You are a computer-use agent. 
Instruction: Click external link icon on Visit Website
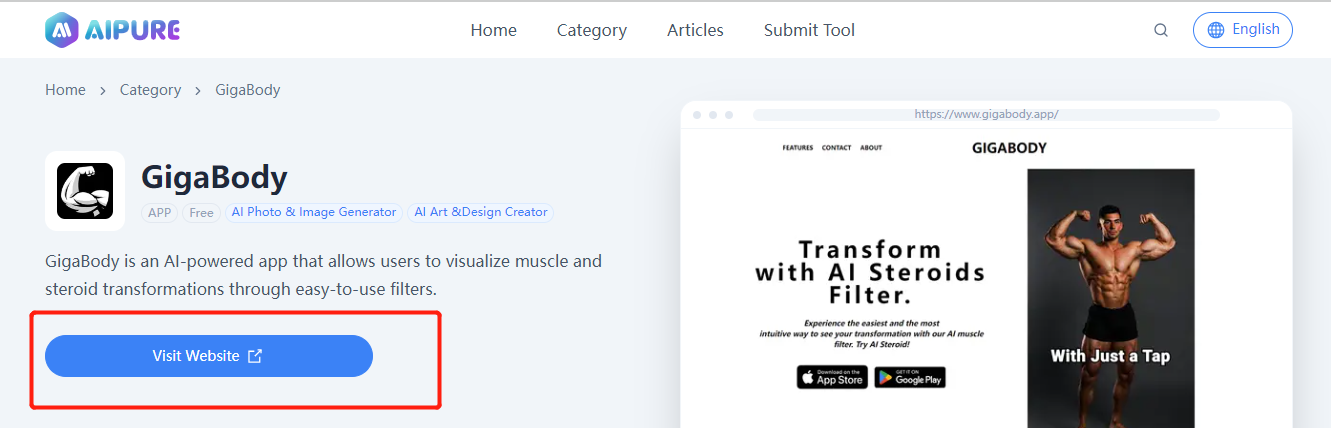click(x=255, y=356)
